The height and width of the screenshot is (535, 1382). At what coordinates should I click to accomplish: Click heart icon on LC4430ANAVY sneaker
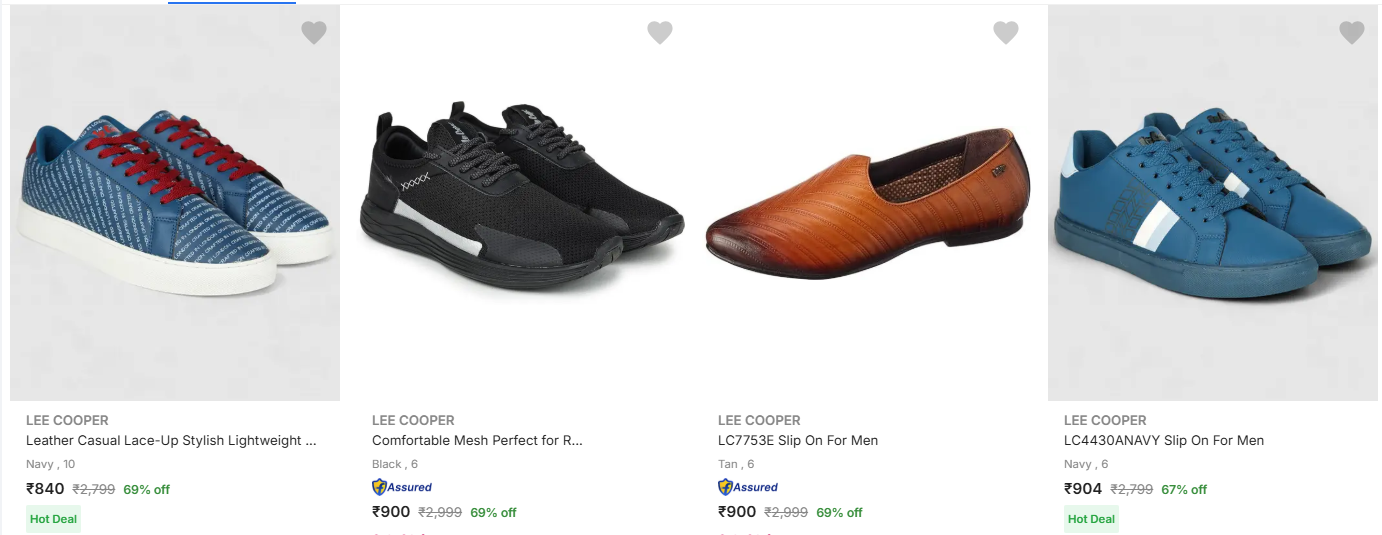[x=1352, y=33]
